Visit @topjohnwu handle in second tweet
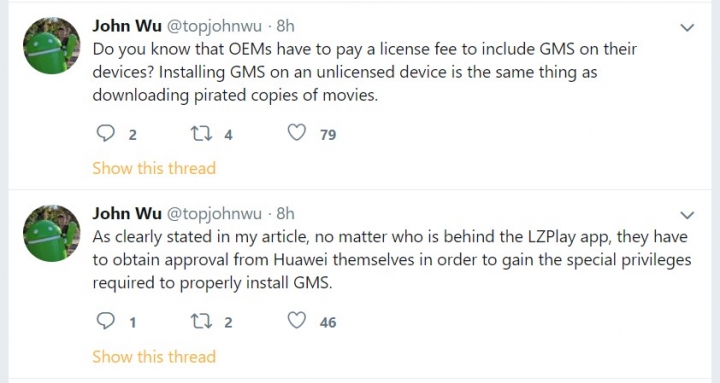The height and width of the screenshot is (383, 720). coord(214,214)
